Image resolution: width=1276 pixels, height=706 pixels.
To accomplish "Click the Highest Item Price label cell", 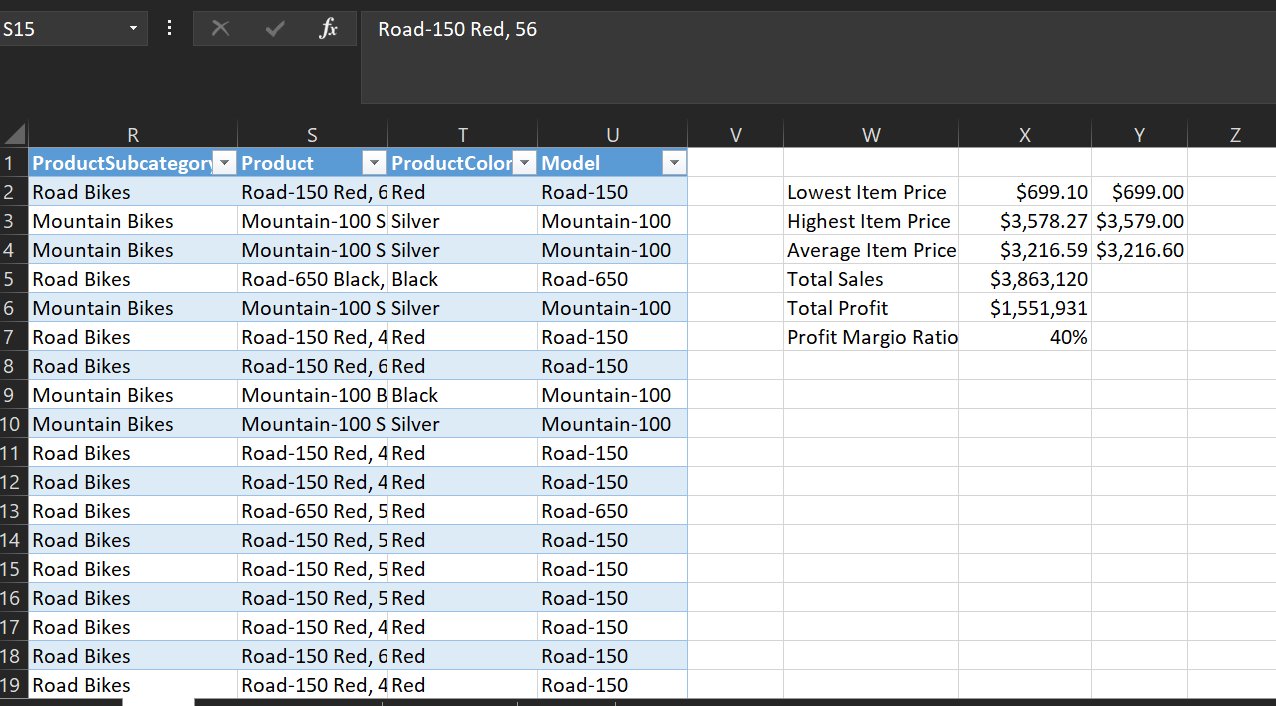I will click(871, 221).
